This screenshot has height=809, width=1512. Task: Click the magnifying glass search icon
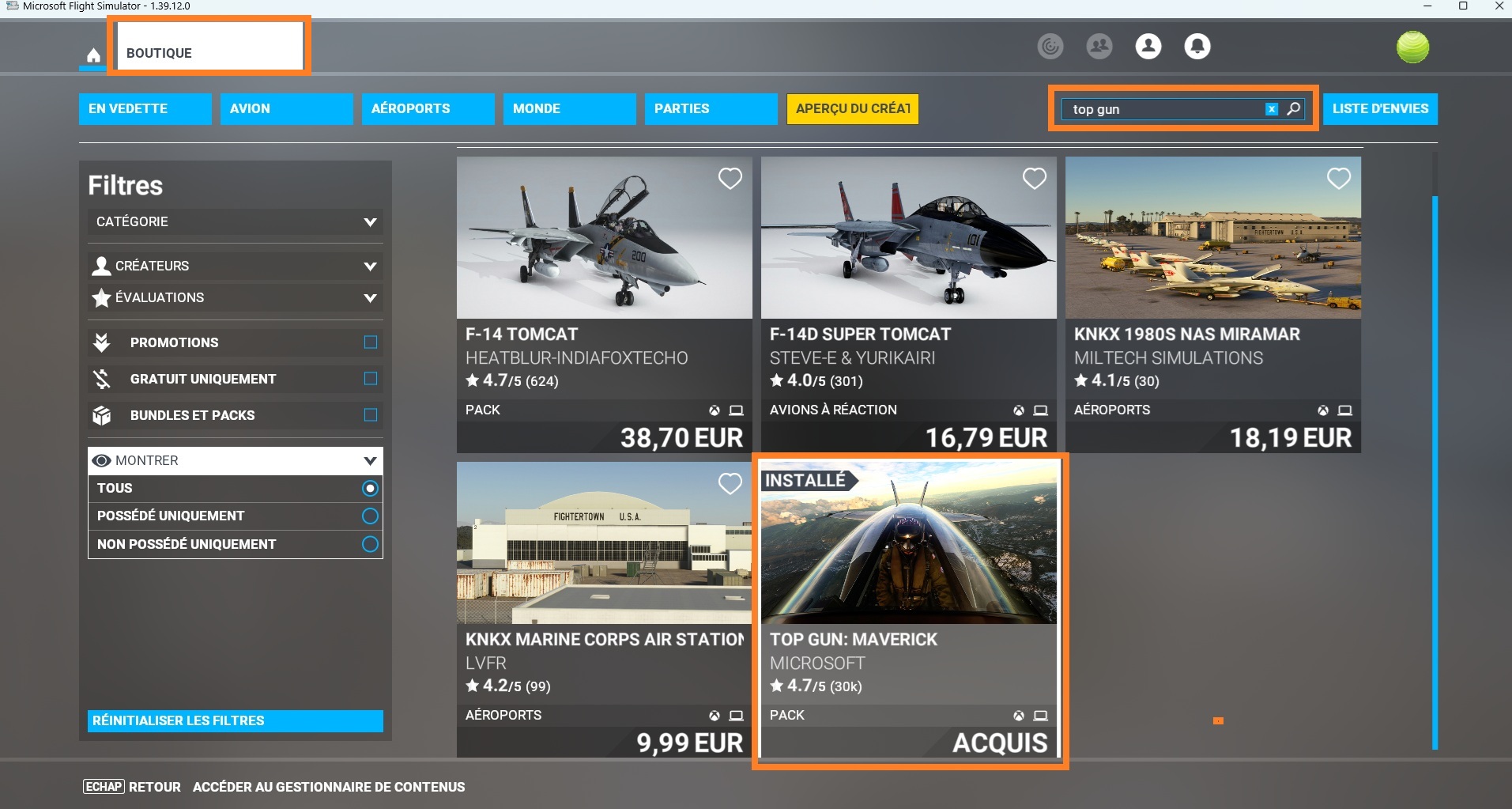[x=1293, y=109]
